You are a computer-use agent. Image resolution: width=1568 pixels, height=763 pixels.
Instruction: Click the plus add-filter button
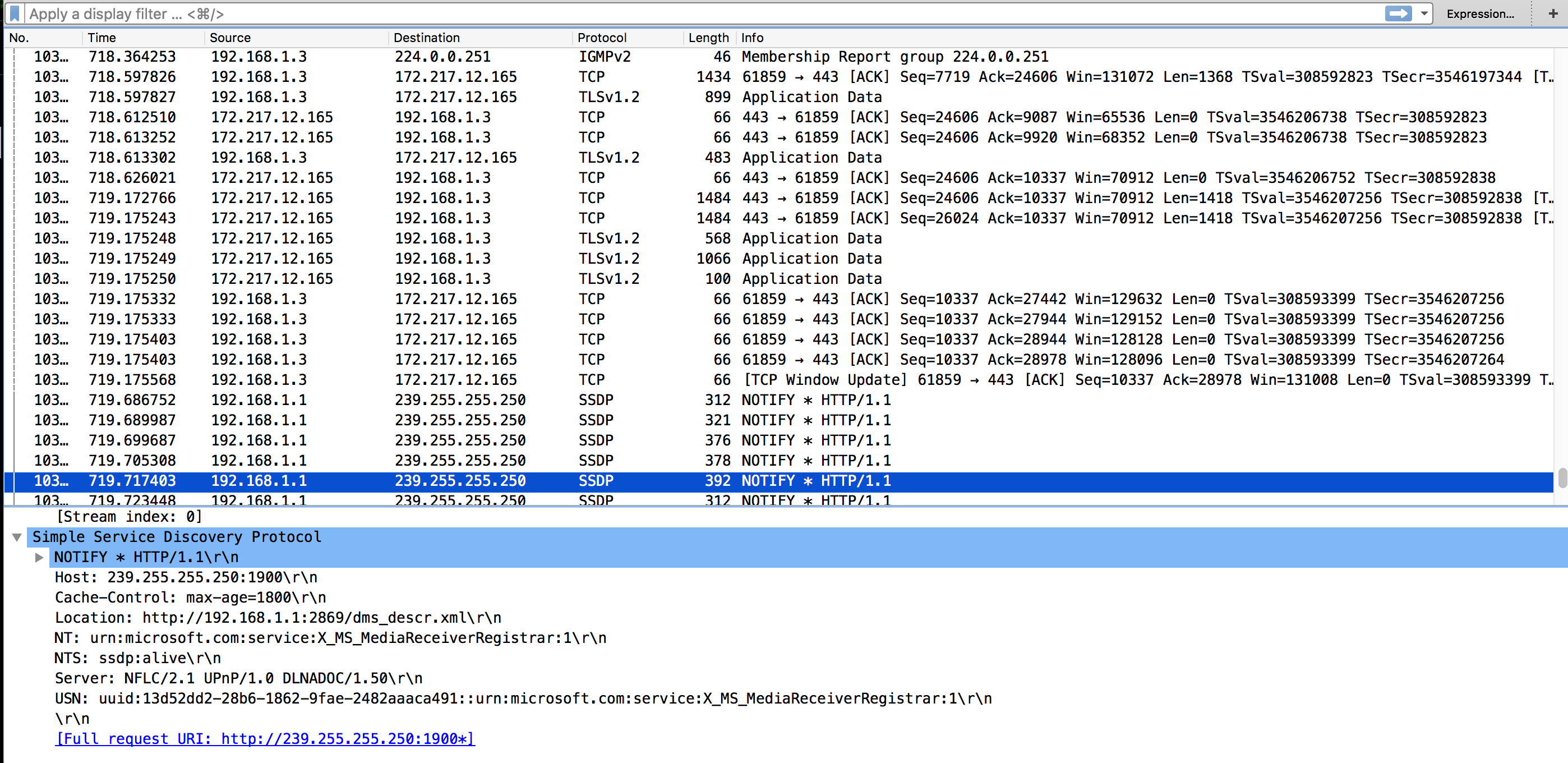(x=1553, y=13)
